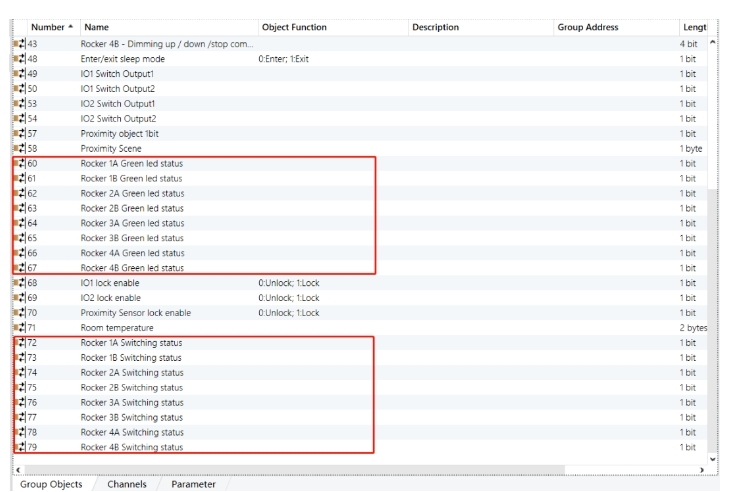Click the object icon next to number 67
The width and height of the screenshot is (734, 492).
click(19, 268)
